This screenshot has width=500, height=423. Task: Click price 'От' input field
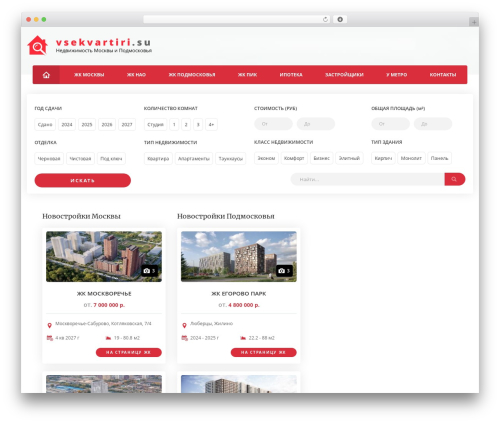(273, 124)
